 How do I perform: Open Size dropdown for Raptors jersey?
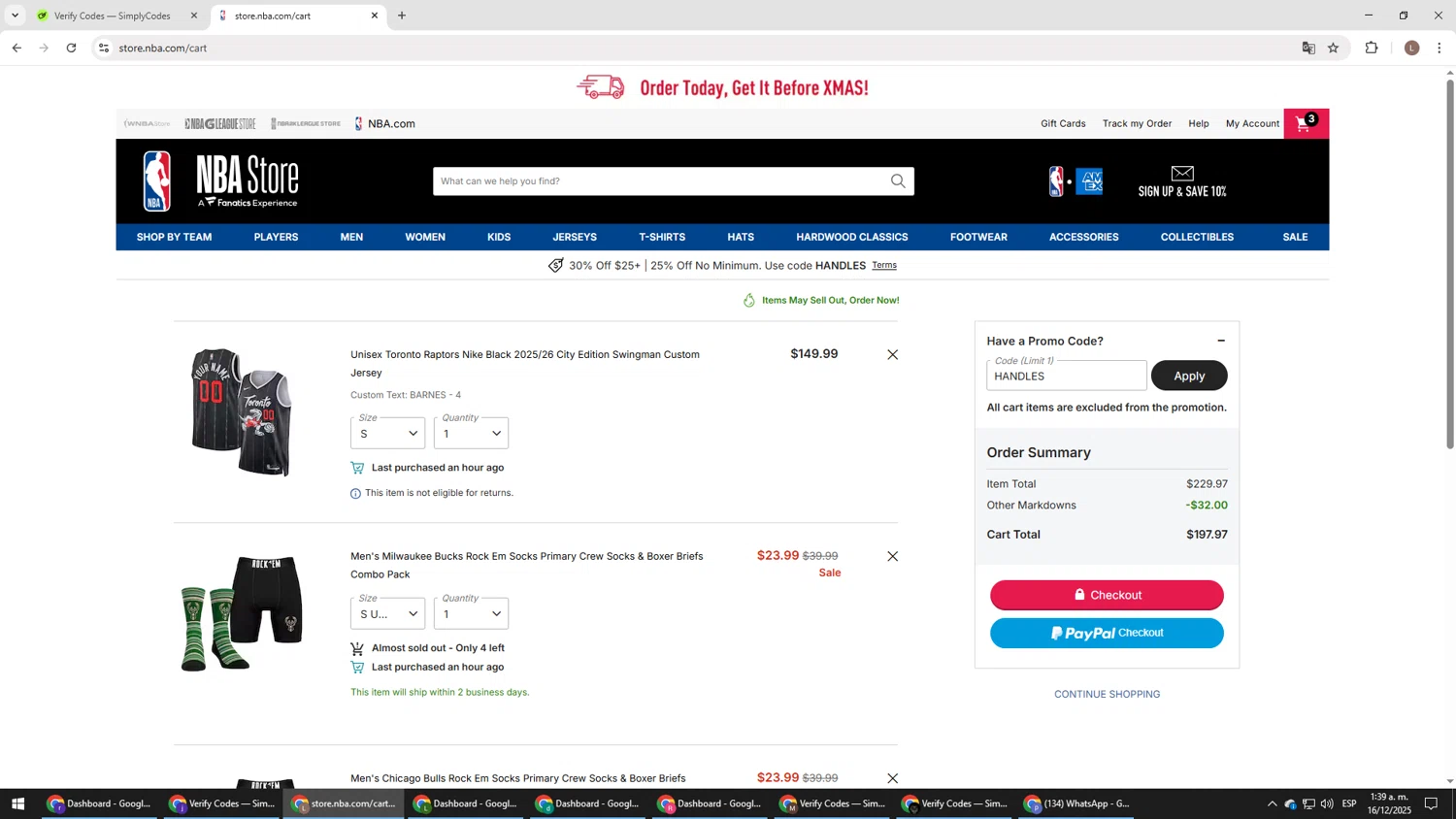(x=387, y=433)
